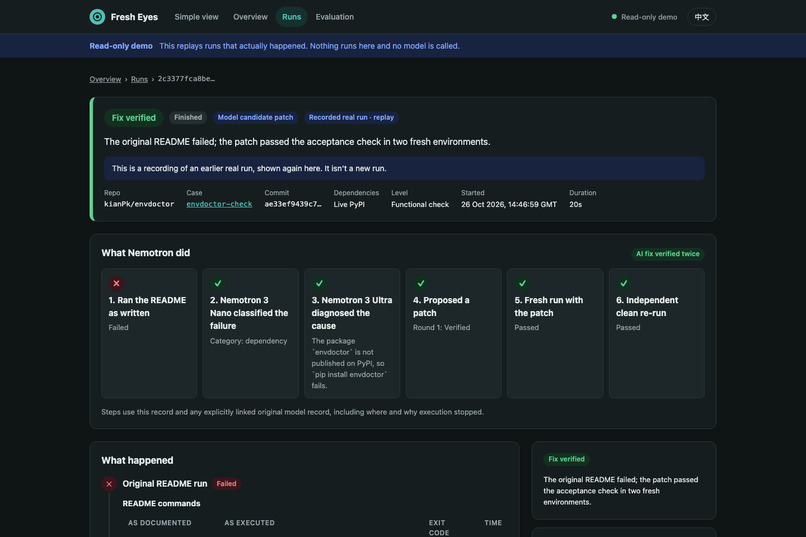Go to the Evaluation tab
Image resolution: width=806 pixels, height=537 pixels.
pyautogui.click(x=335, y=17)
